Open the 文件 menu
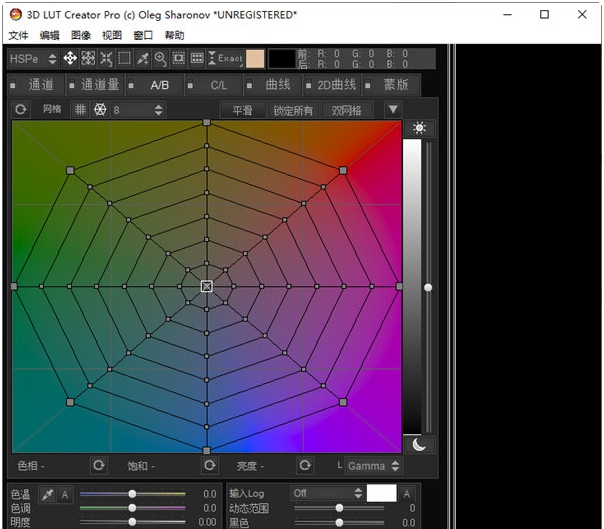The width and height of the screenshot is (604, 529). [18, 35]
